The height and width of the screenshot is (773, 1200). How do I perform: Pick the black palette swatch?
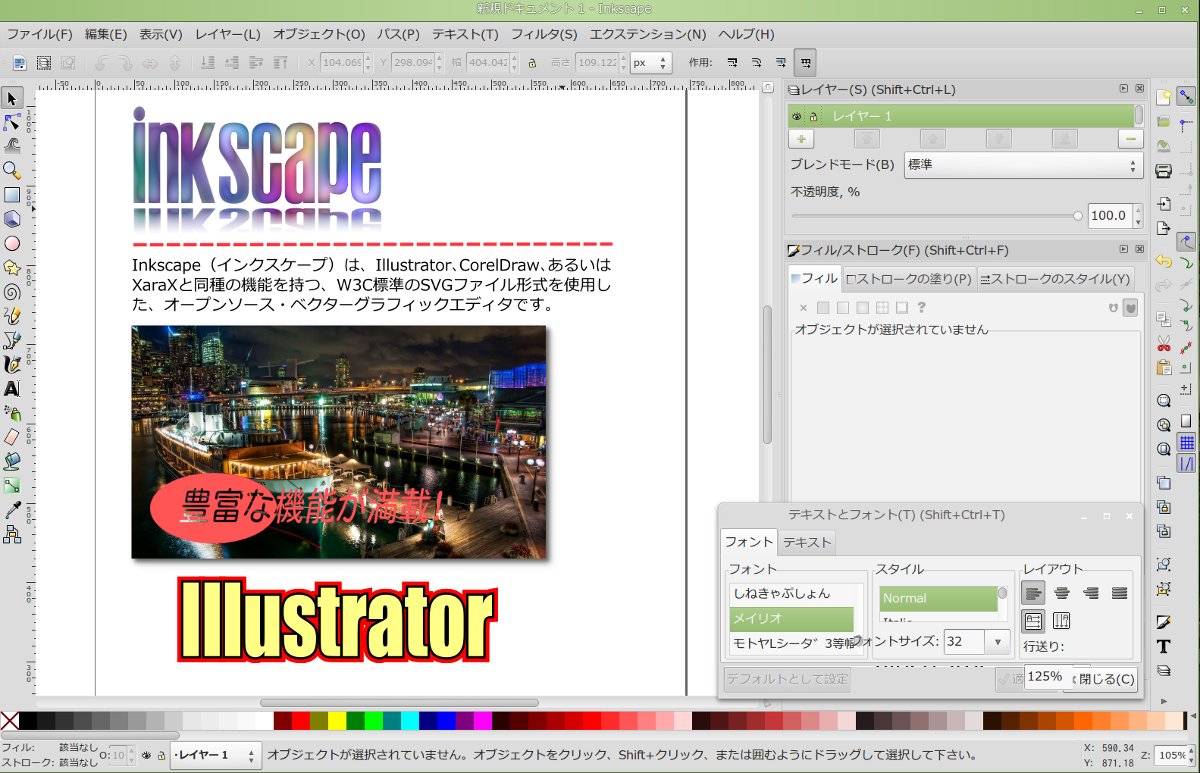28,721
